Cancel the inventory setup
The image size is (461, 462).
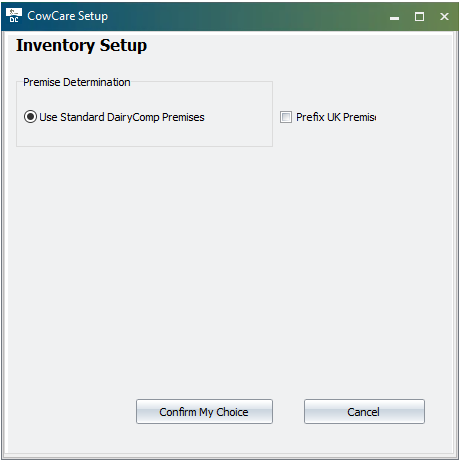[x=364, y=412]
